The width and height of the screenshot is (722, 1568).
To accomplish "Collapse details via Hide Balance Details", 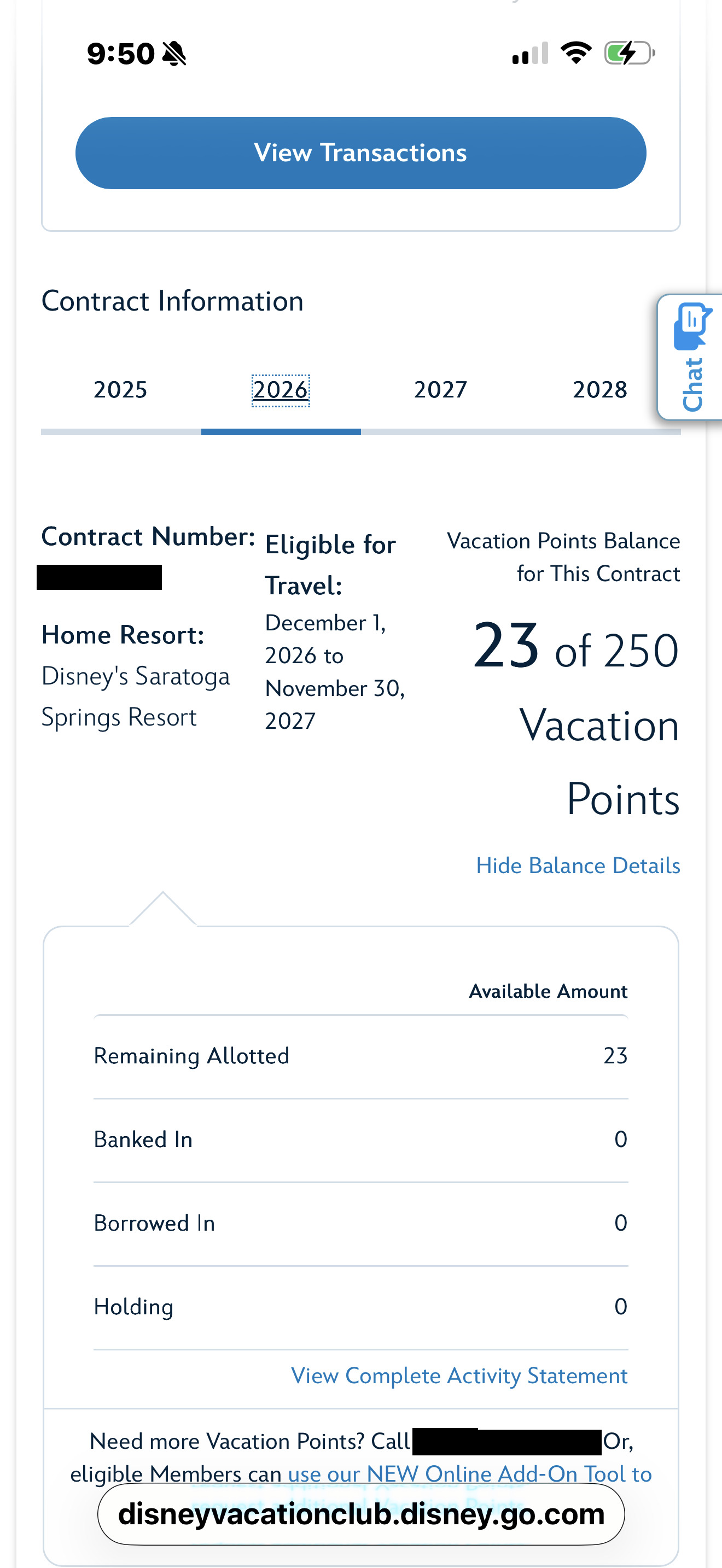I will point(578,865).
